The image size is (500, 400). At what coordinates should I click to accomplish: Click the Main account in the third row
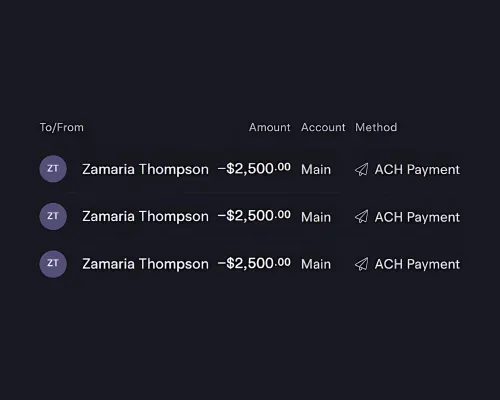point(316,264)
